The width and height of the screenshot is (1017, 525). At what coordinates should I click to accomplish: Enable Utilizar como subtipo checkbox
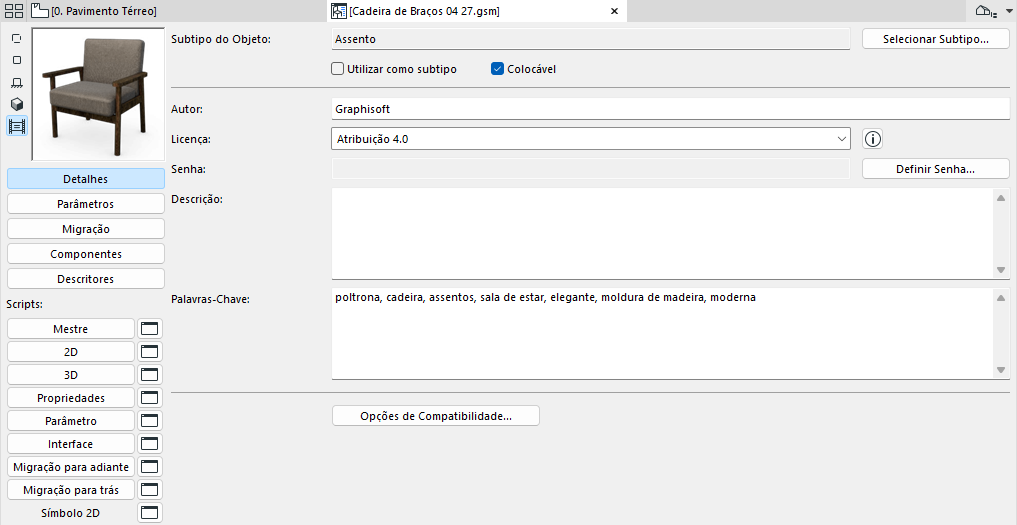click(337, 69)
